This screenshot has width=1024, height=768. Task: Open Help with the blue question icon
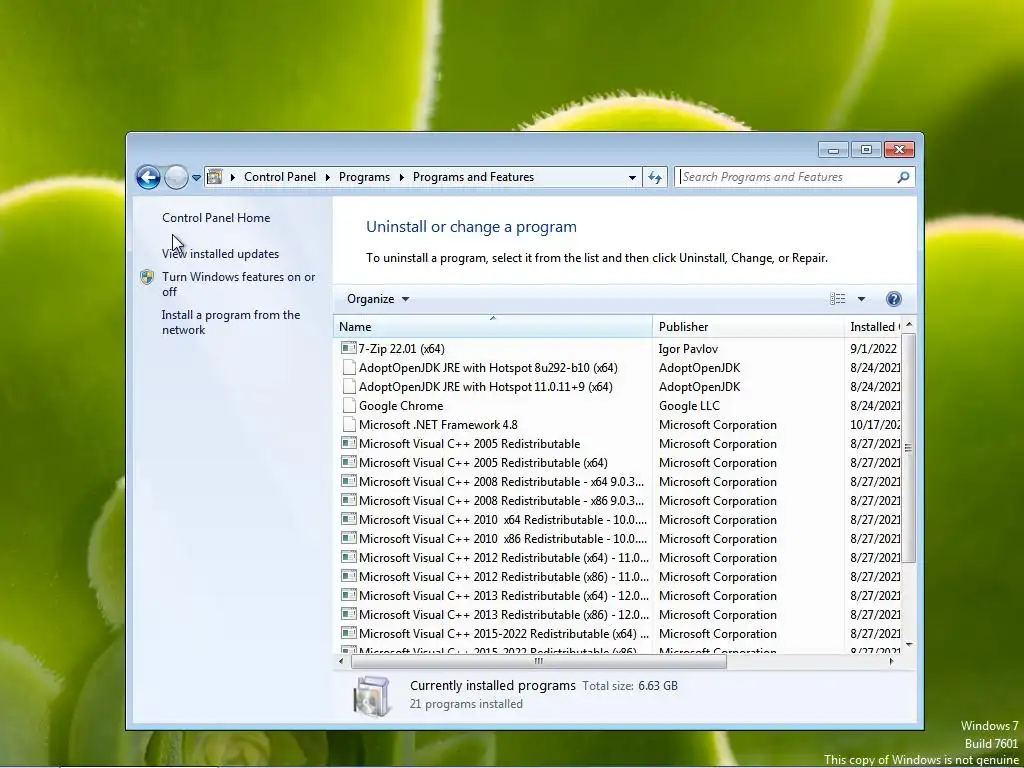click(893, 298)
